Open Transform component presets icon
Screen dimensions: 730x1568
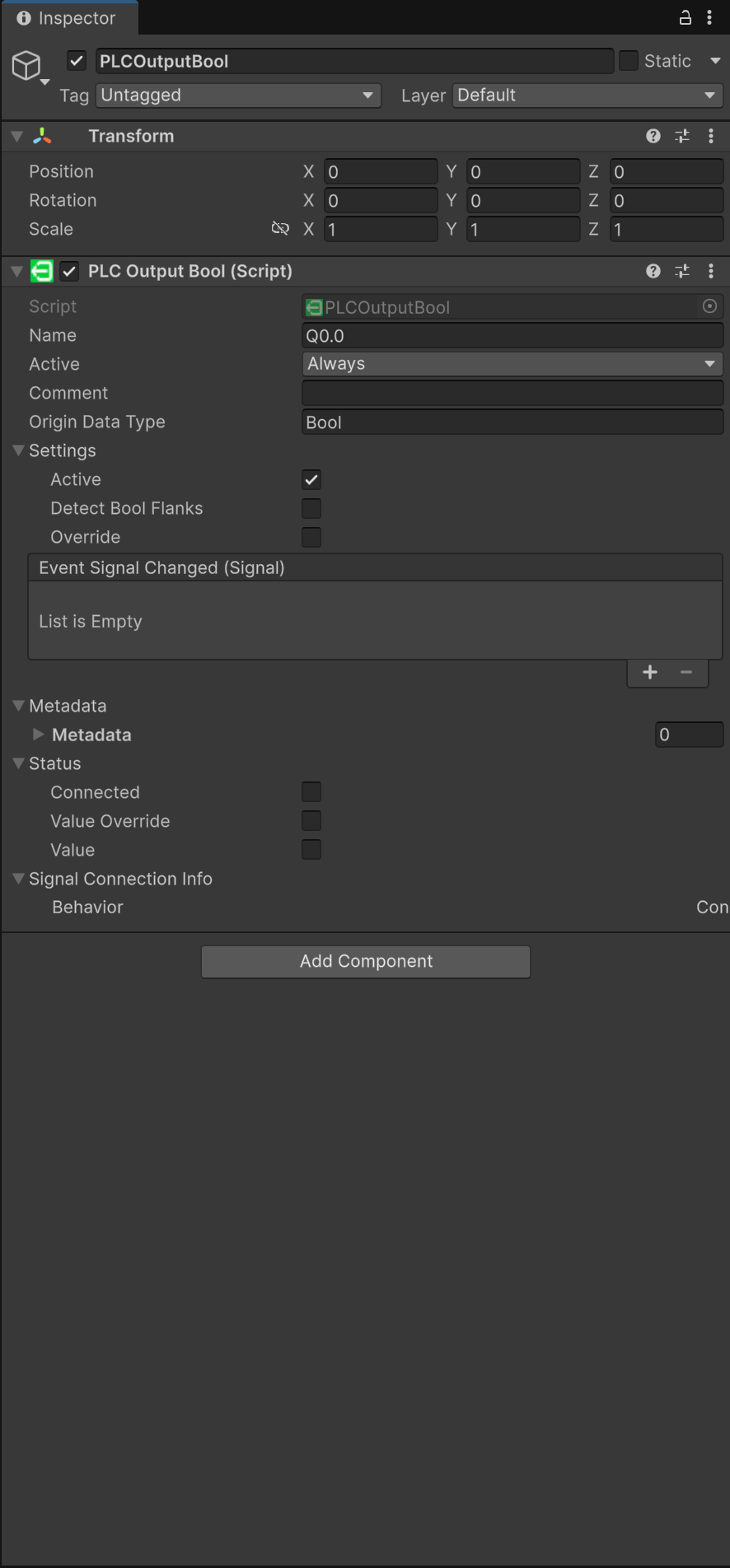682,136
